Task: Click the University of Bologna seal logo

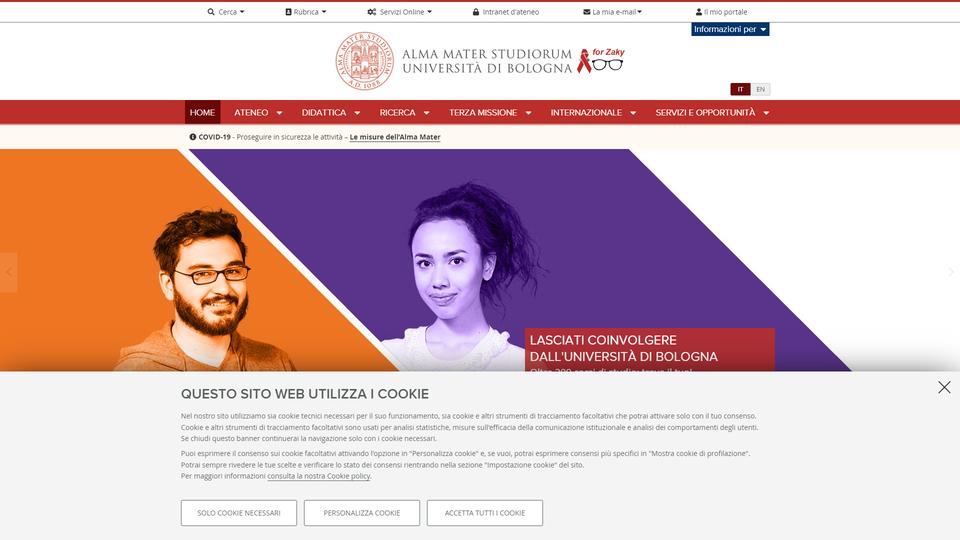Action: [x=365, y=61]
